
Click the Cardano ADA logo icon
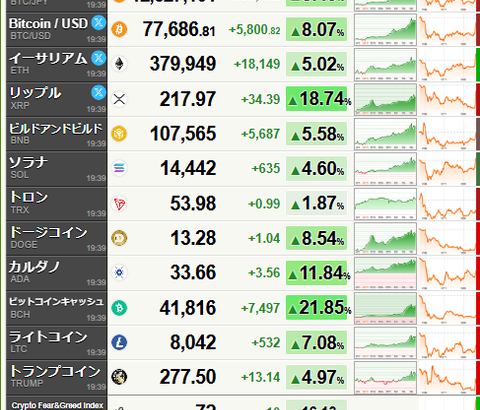click(x=119, y=273)
